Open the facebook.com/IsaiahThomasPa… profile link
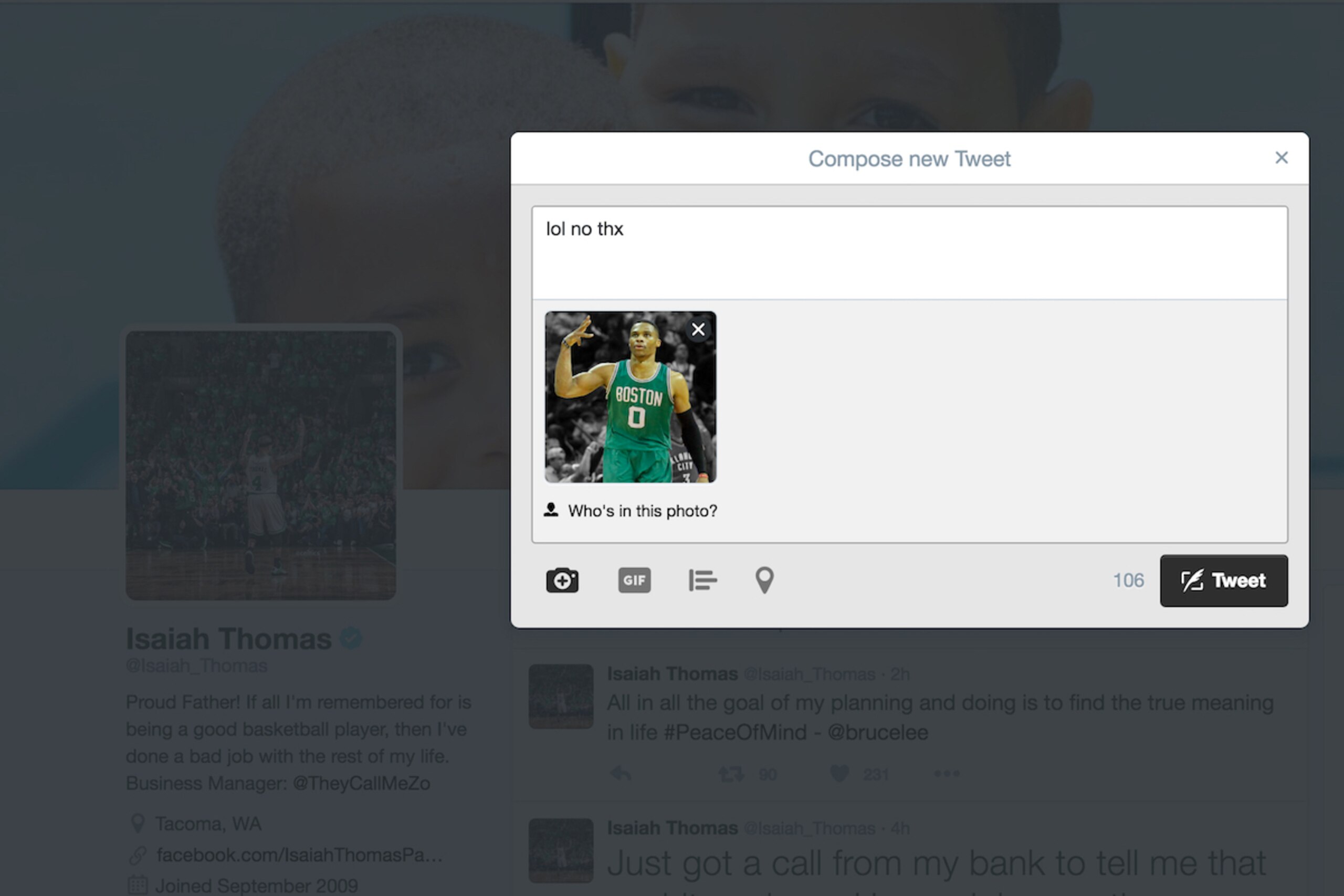1344x896 pixels. click(299, 855)
